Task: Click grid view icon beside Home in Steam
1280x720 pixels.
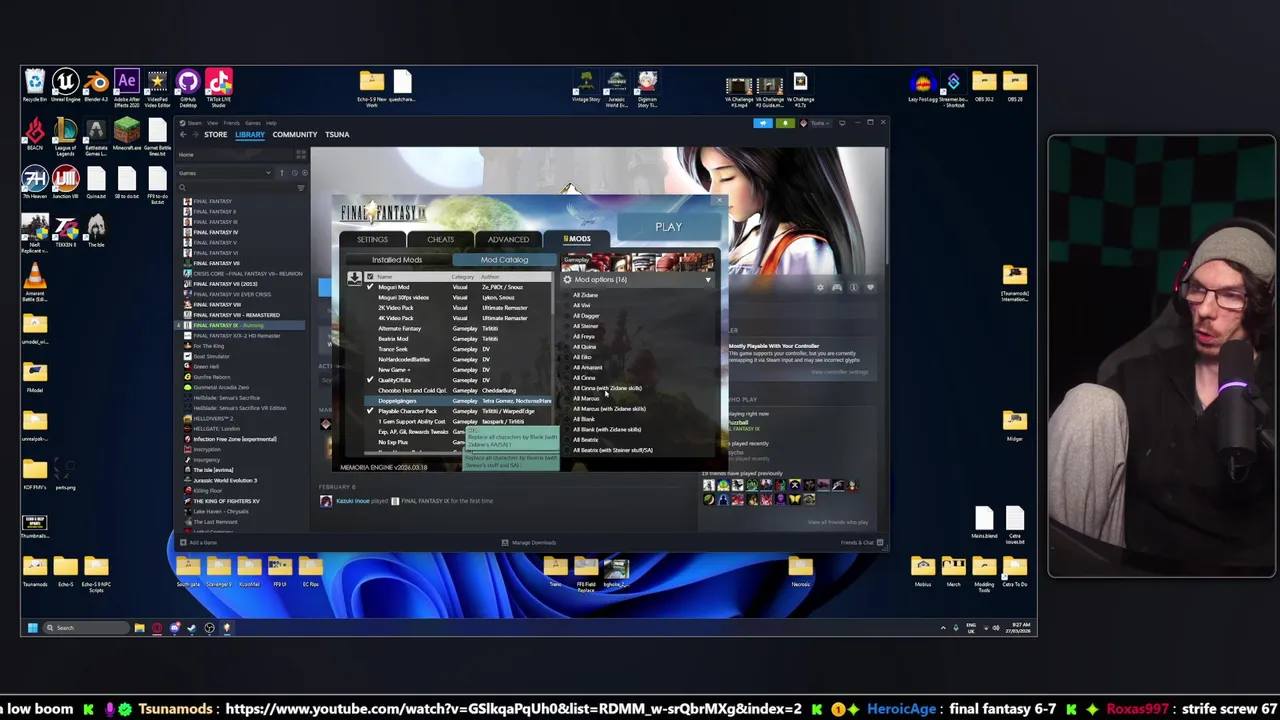Action: (301, 155)
